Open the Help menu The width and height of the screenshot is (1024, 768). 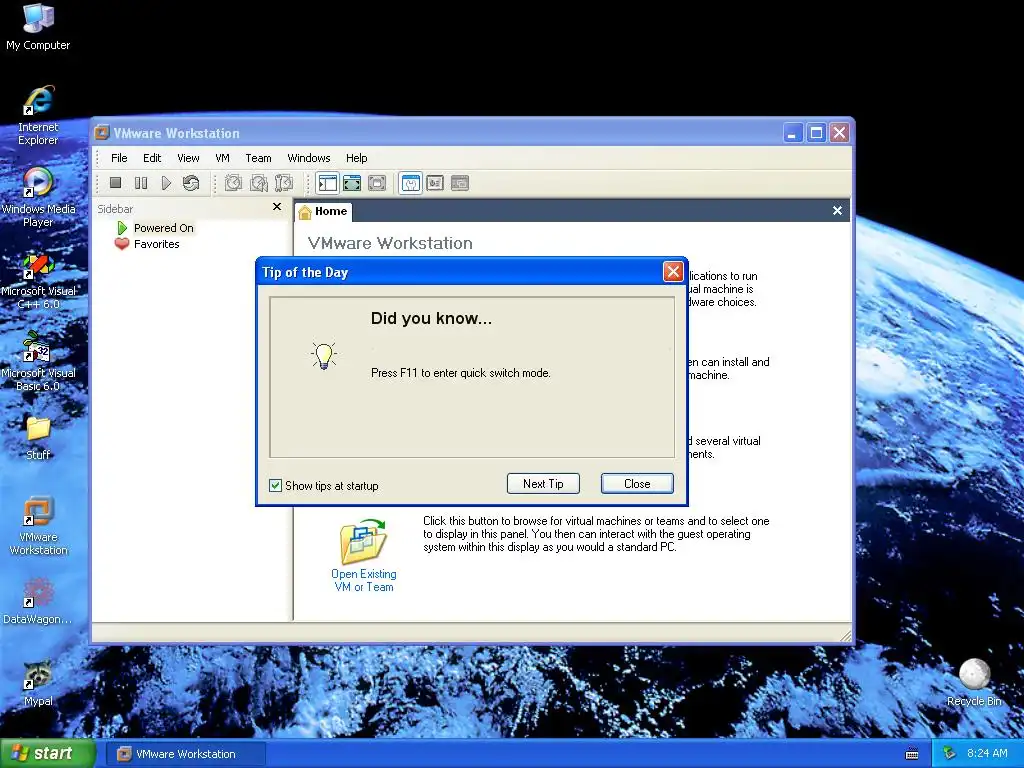pos(357,158)
